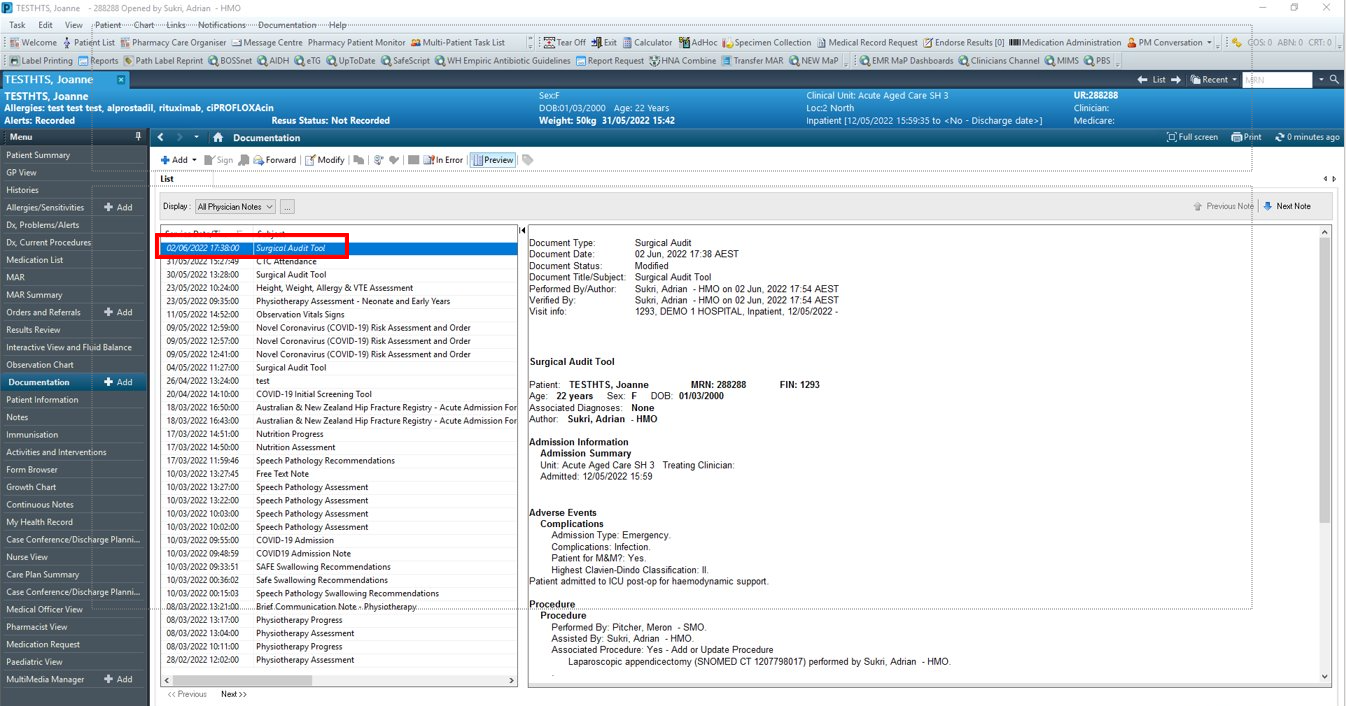
Task: Click the Modify document button
Action: 325,160
